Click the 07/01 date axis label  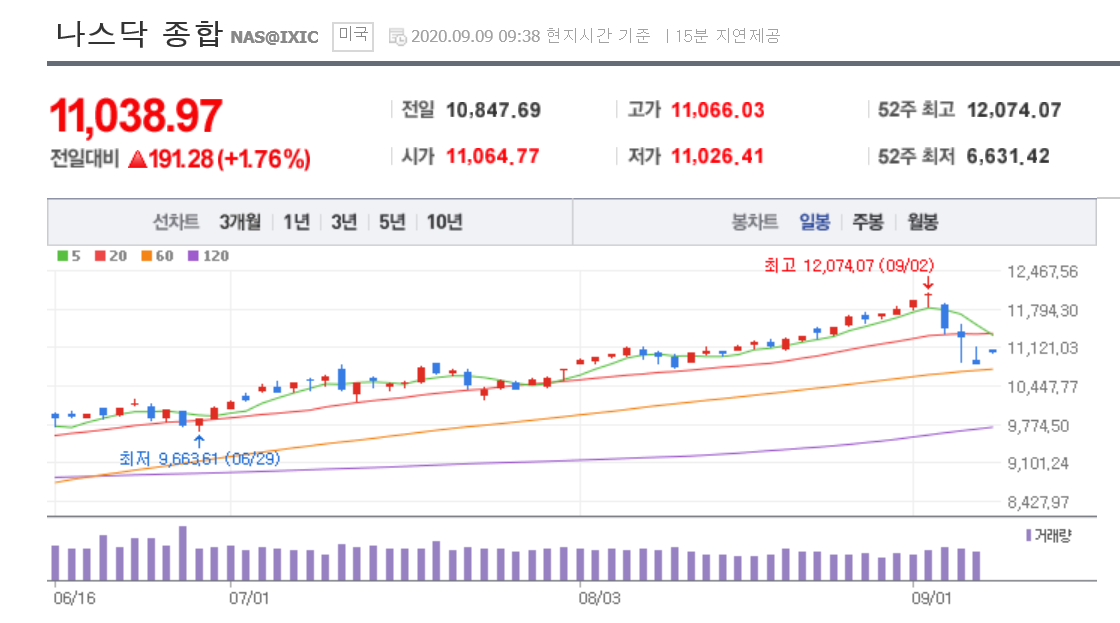pos(249,598)
